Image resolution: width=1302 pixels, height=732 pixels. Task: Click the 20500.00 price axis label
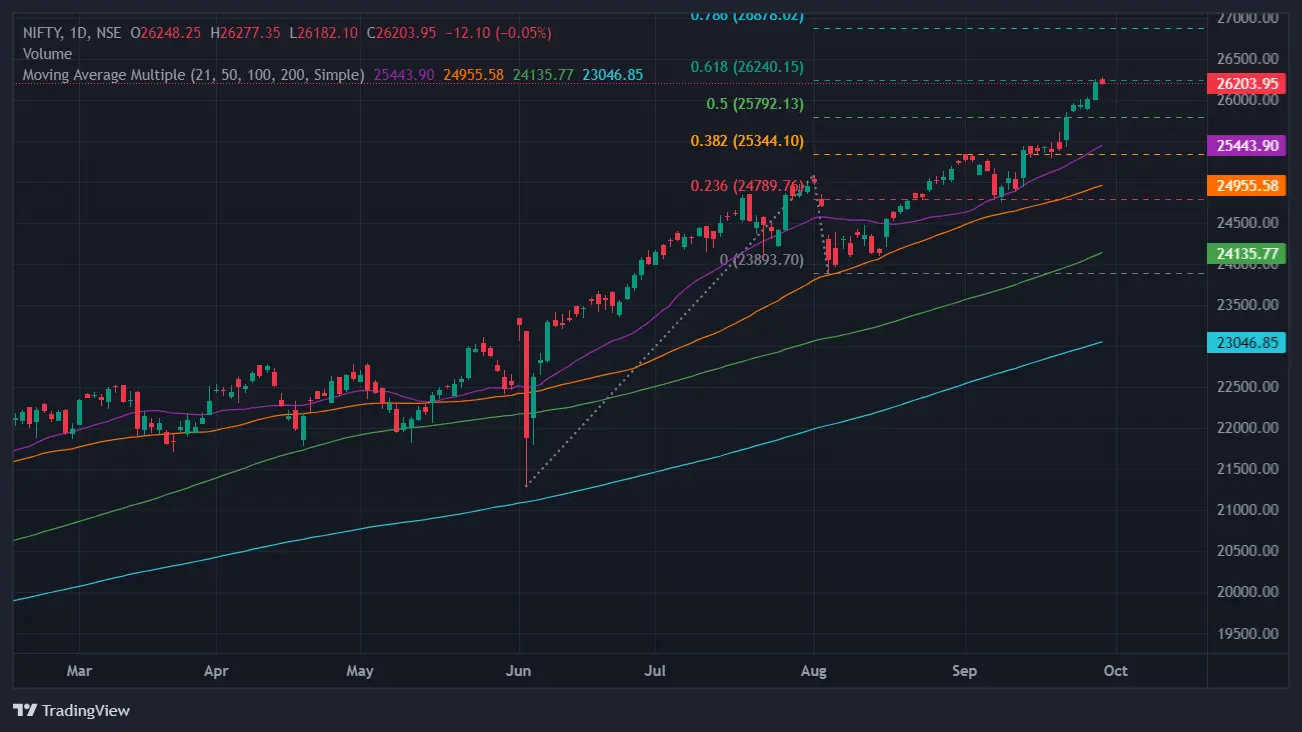1248,551
